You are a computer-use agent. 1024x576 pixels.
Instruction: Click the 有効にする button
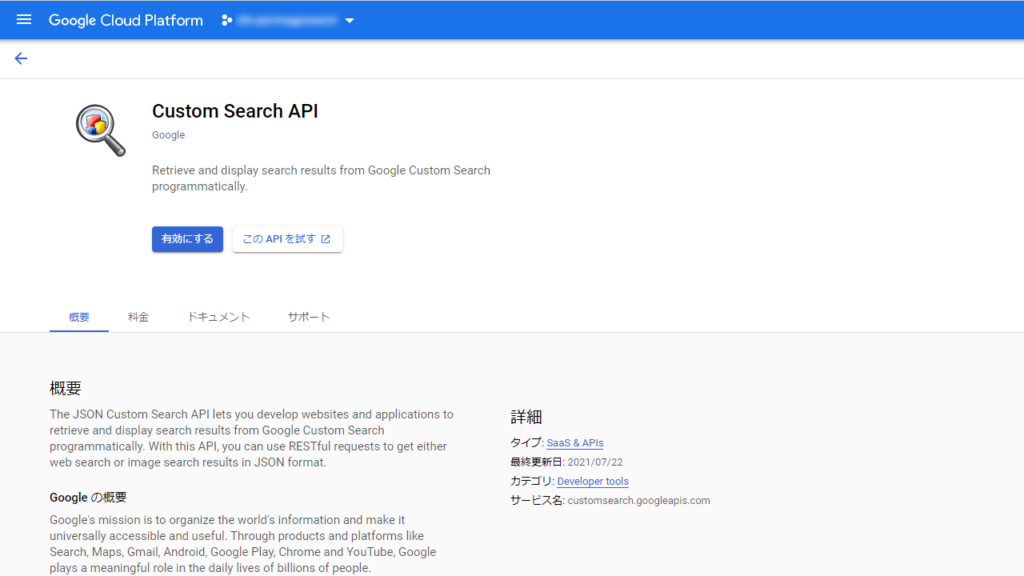point(187,239)
